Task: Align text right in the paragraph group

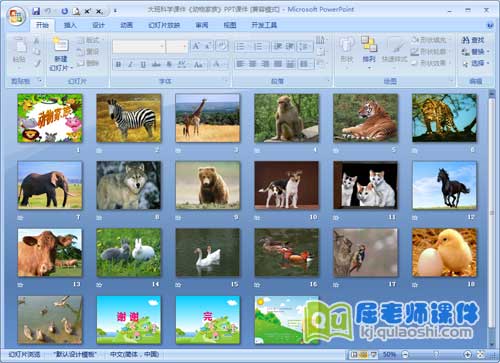Action: pos(265,63)
